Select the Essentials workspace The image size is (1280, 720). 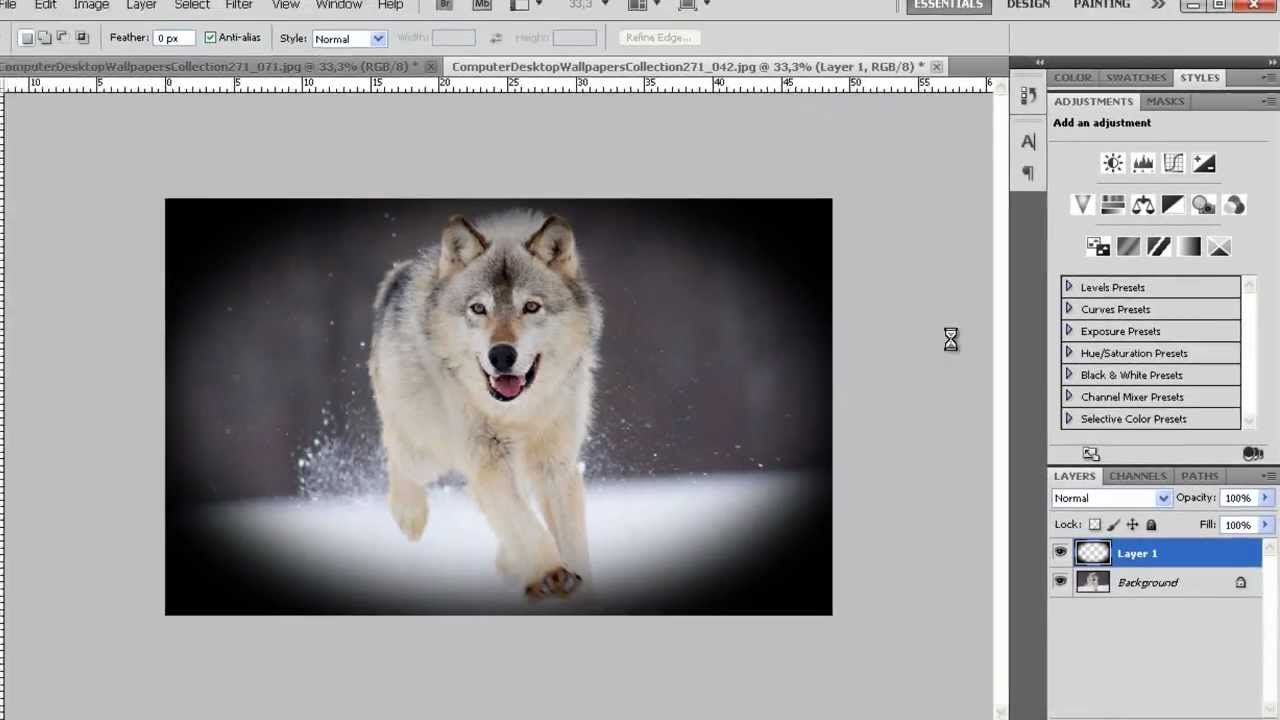(948, 5)
